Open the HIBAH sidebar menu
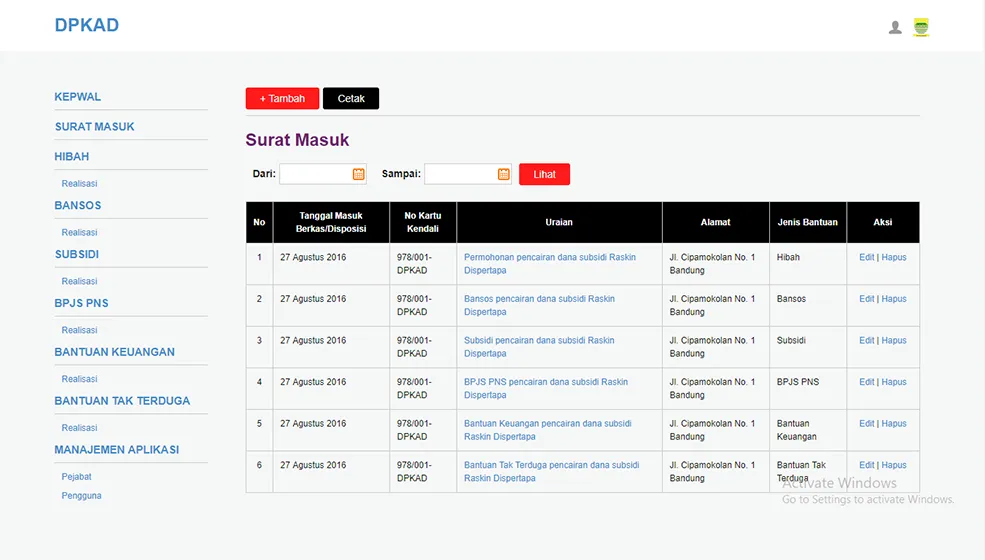The height and width of the screenshot is (560, 985). click(72, 156)
